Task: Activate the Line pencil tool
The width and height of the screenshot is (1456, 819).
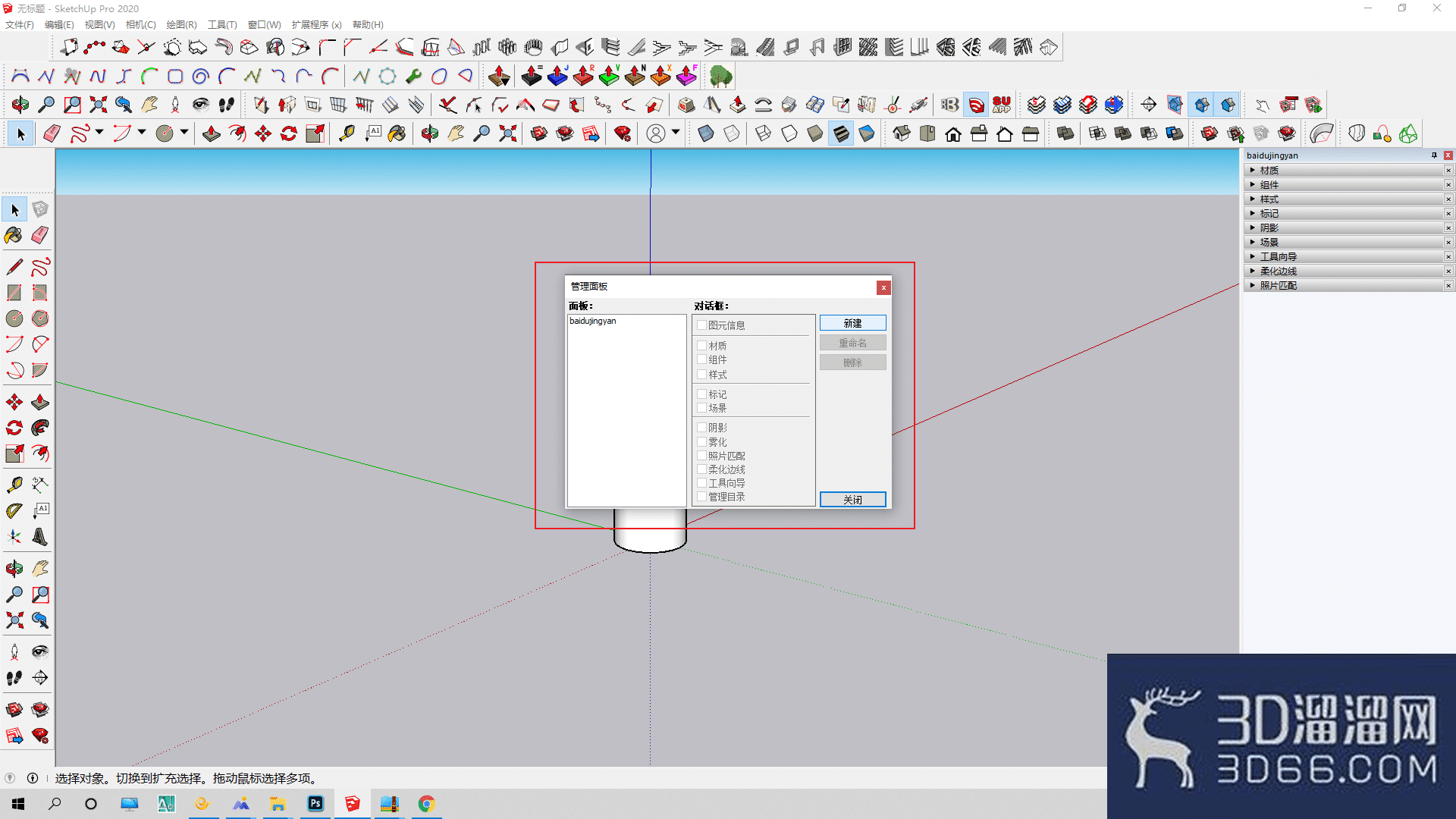Action: 14,267
